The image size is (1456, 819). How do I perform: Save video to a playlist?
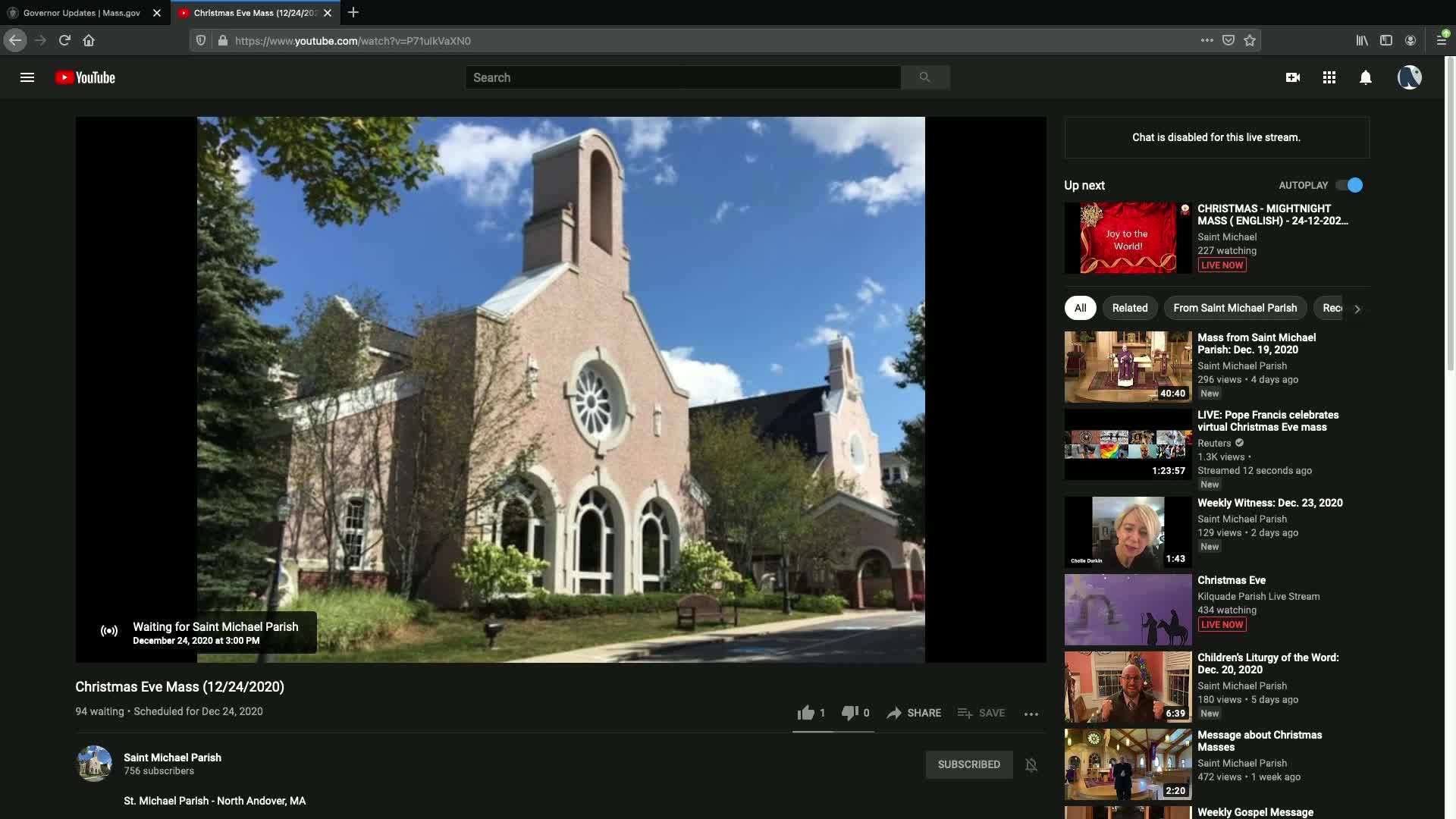pos(981,713)
